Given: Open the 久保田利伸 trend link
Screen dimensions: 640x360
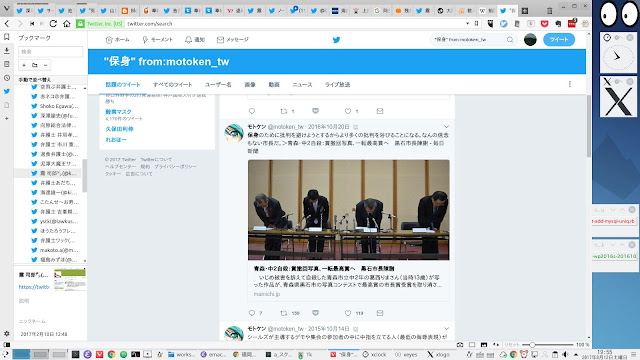Looking at the screenshot, I should coord(119,129).
